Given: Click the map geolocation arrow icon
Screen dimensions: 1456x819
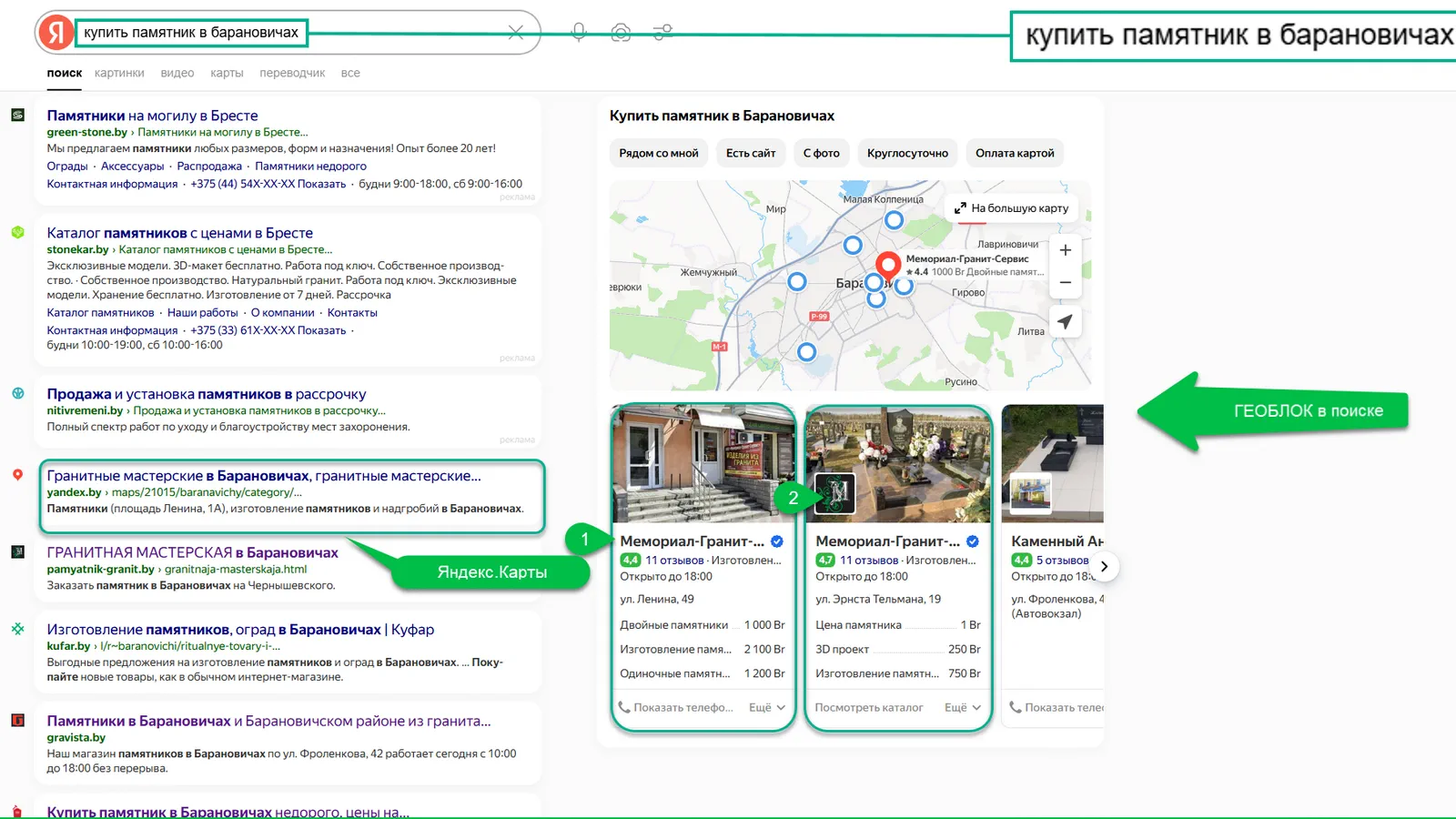Looking at the screenshot, I should (x=1065, y=322).
